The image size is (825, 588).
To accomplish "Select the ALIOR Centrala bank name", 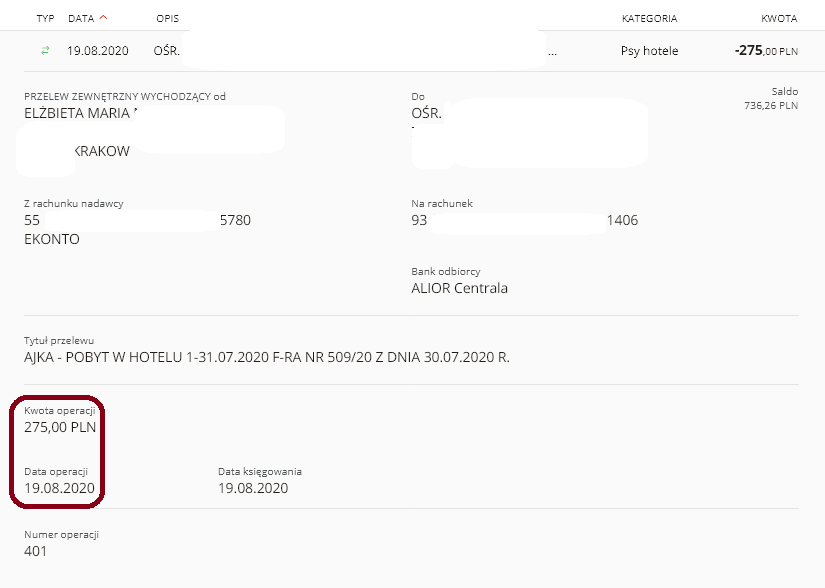I will (x=459, y=288).
